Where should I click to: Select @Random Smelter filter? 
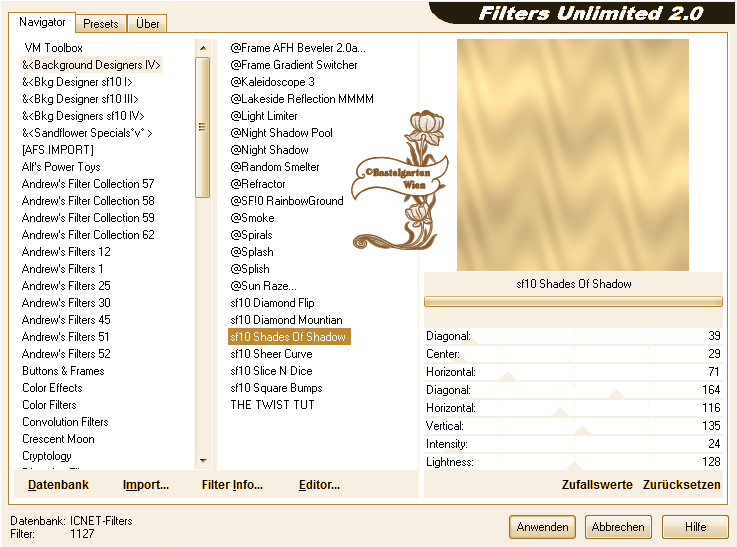[x=275, y=167]
